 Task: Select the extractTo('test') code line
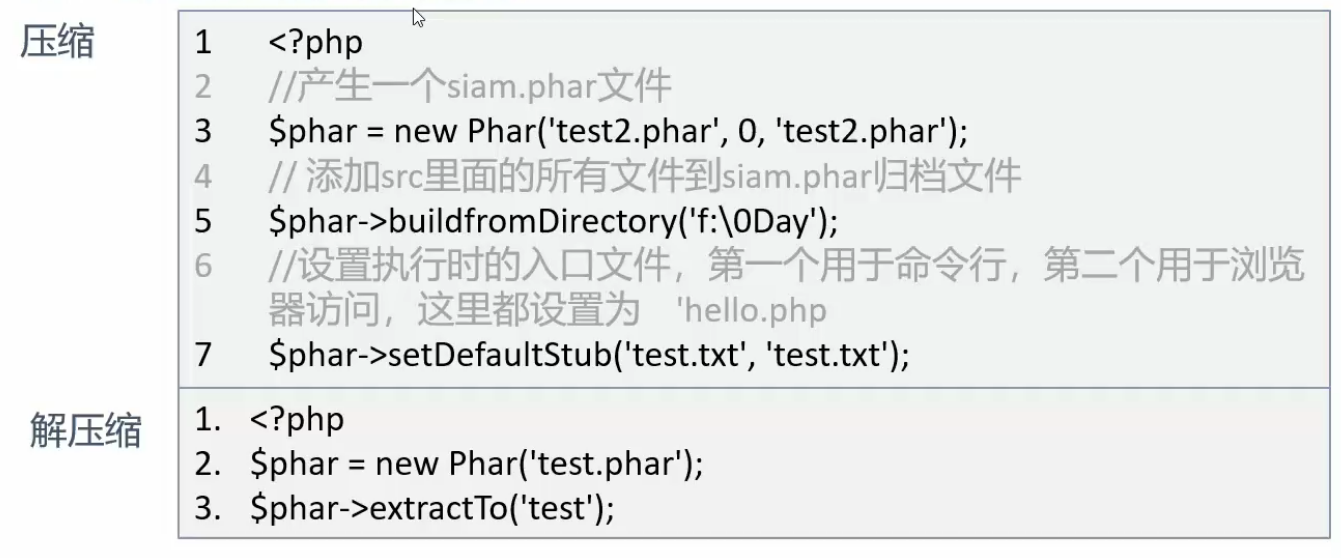point(432,509)
